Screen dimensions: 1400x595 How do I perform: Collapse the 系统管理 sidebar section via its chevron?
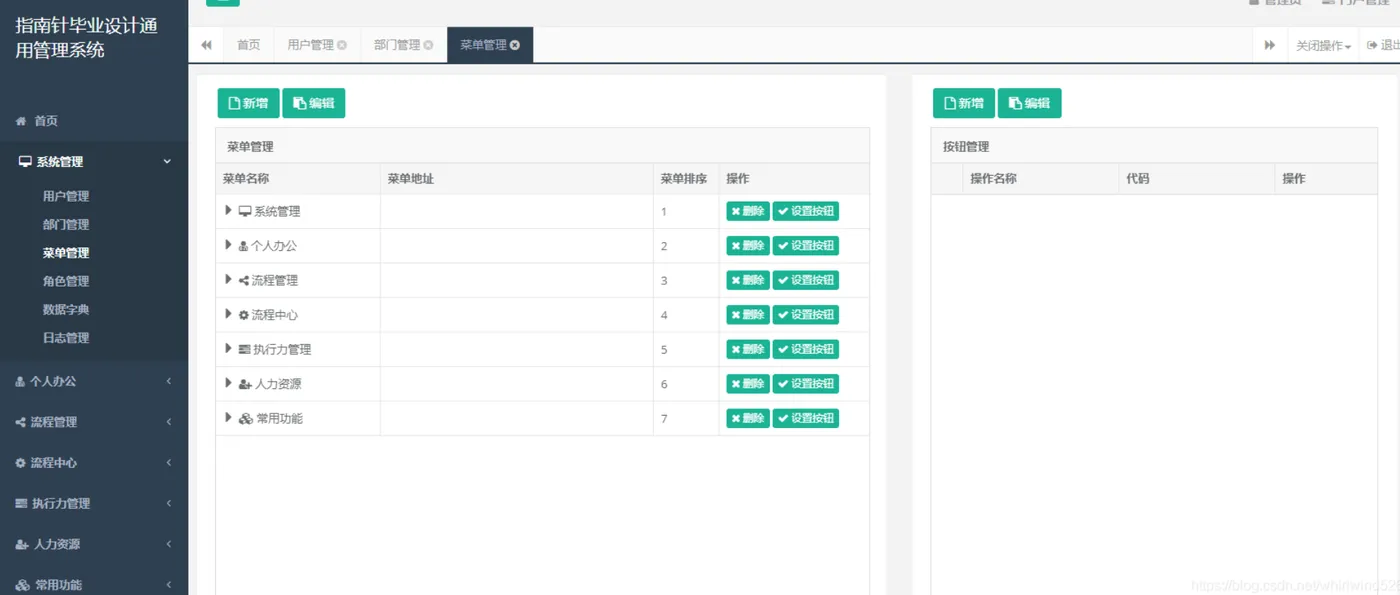[x=167, y=162]
